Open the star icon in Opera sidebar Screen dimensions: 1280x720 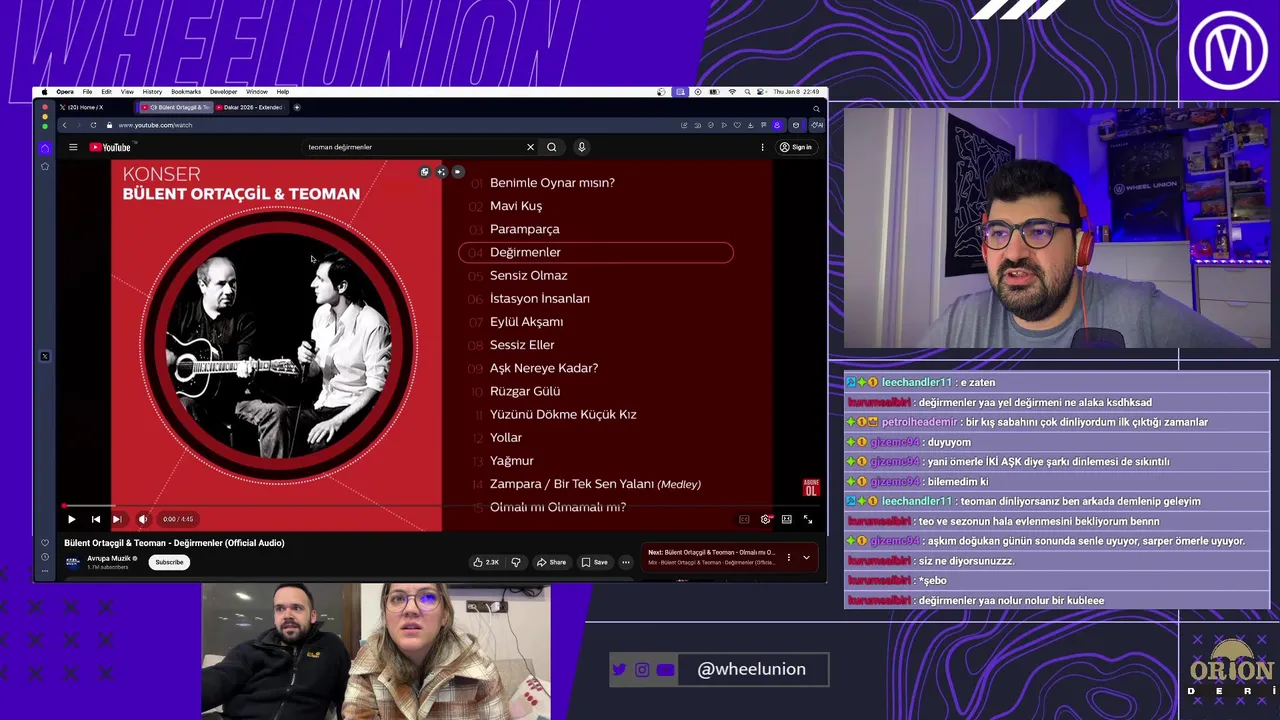point(44,166)
